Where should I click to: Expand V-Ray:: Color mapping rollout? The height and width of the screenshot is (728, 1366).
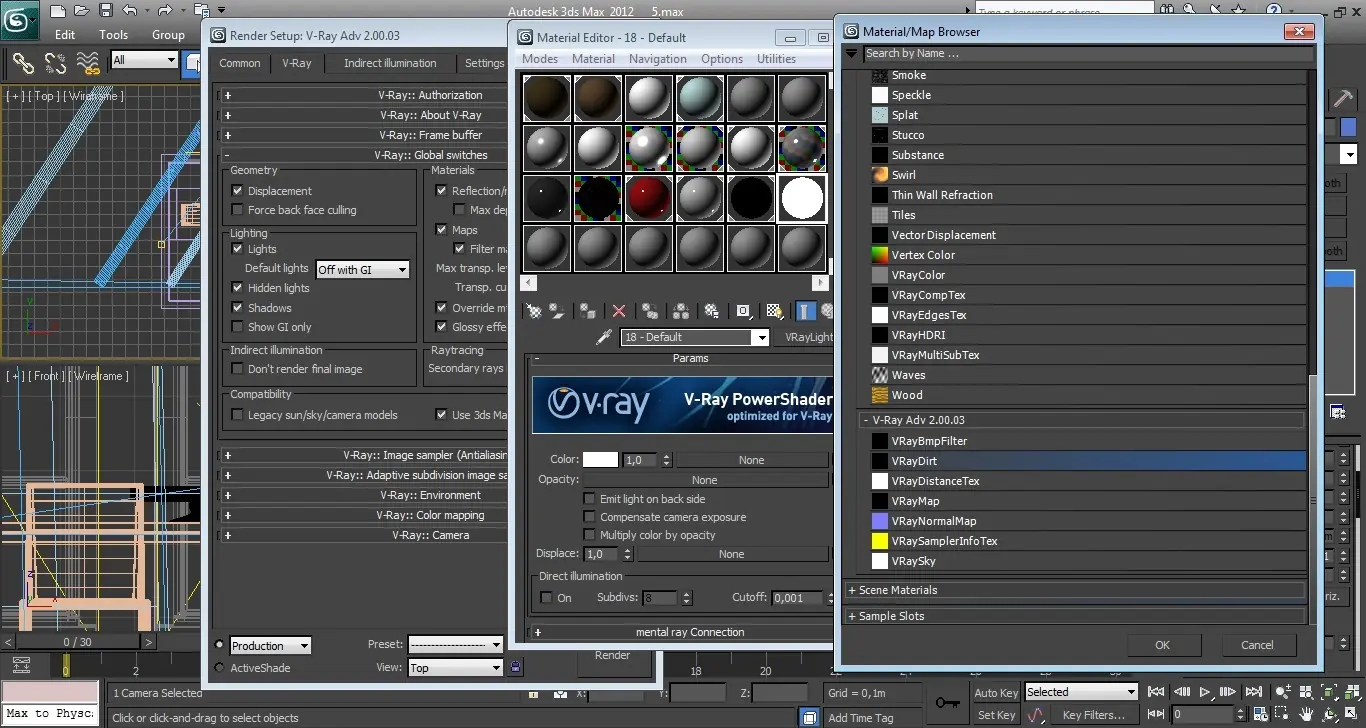[365, 515]
